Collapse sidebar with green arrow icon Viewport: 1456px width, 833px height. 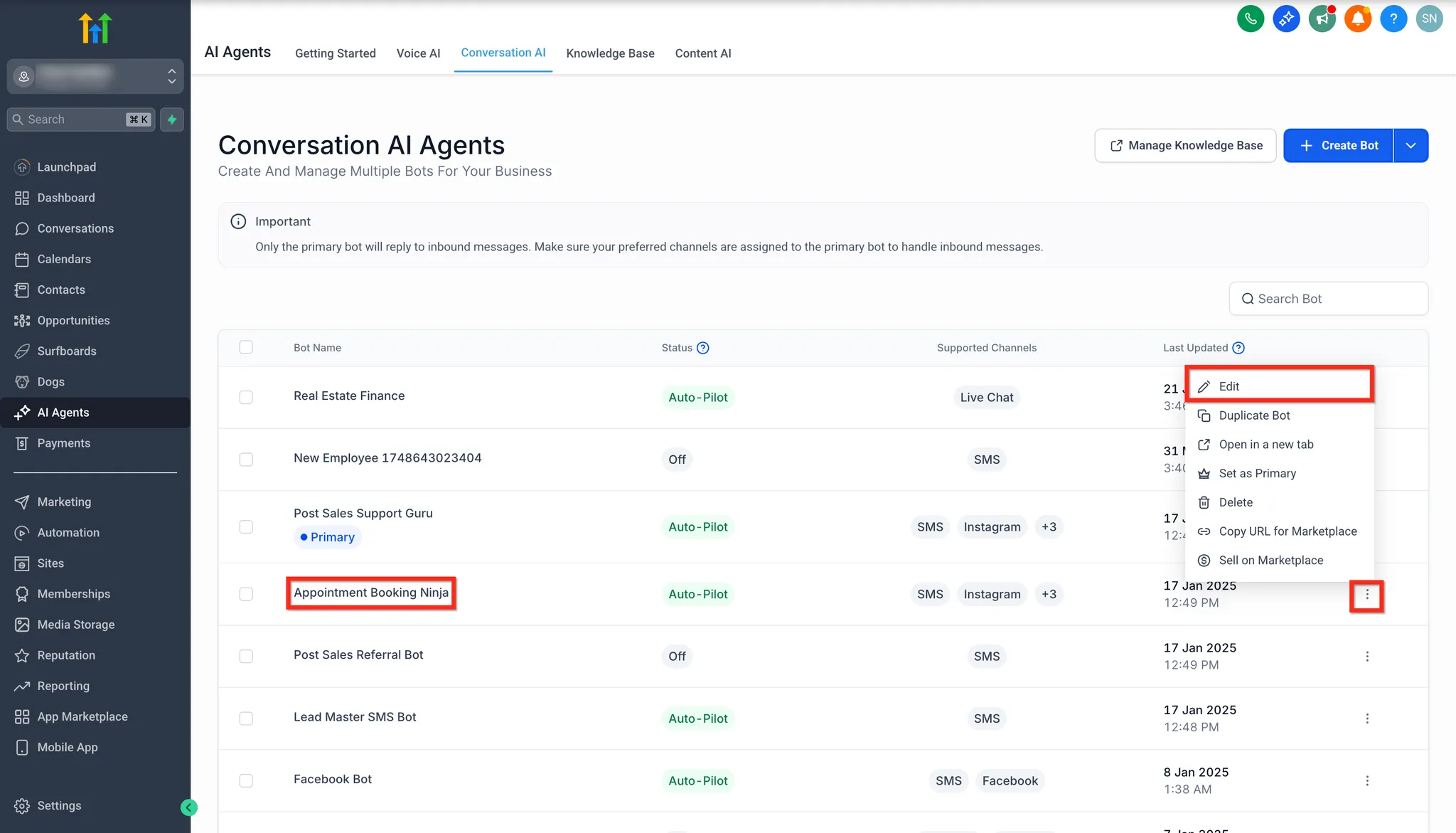pyautogui.click(x=188, y=807)
